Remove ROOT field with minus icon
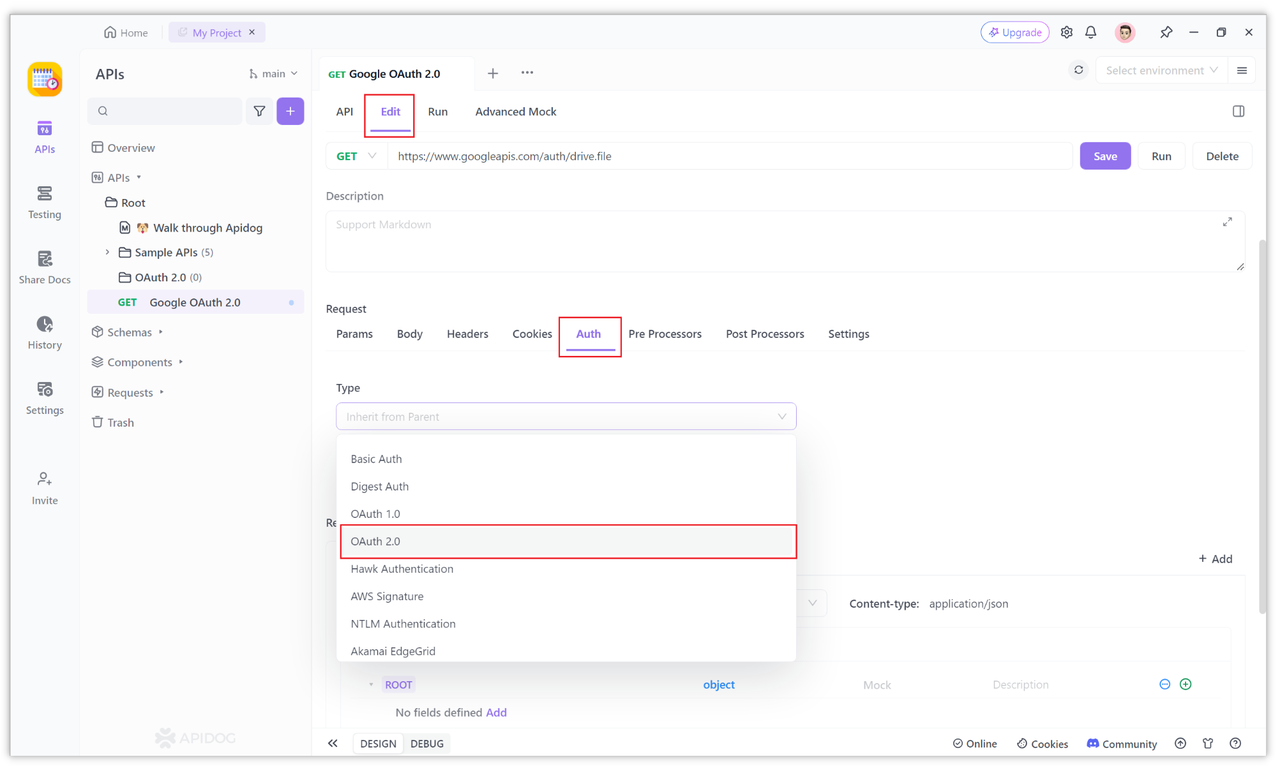The width and height of the screenshot is (1280, 766). (1164, 684)
